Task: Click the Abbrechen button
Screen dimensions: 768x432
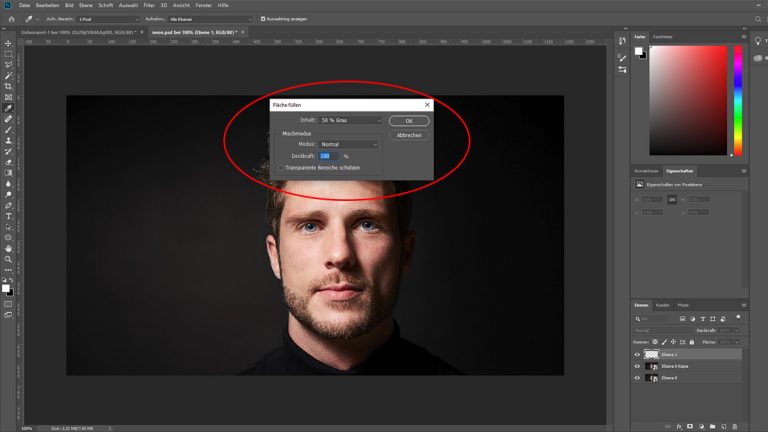Action: click(x=409, y=134)
